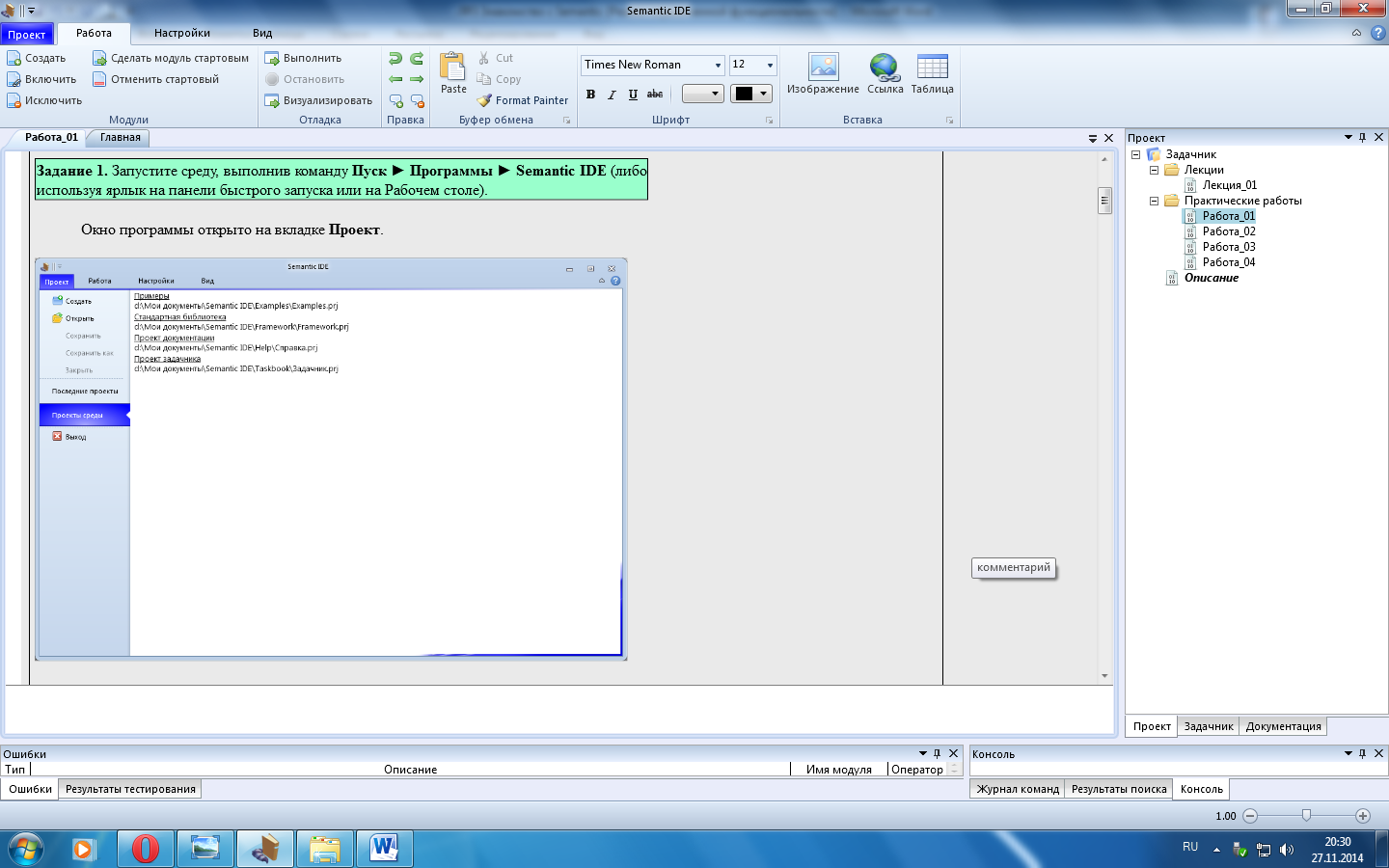Switch to the Работа ribbon tab
Viewport: 1389px width, 868px height.
pos(94,33)
